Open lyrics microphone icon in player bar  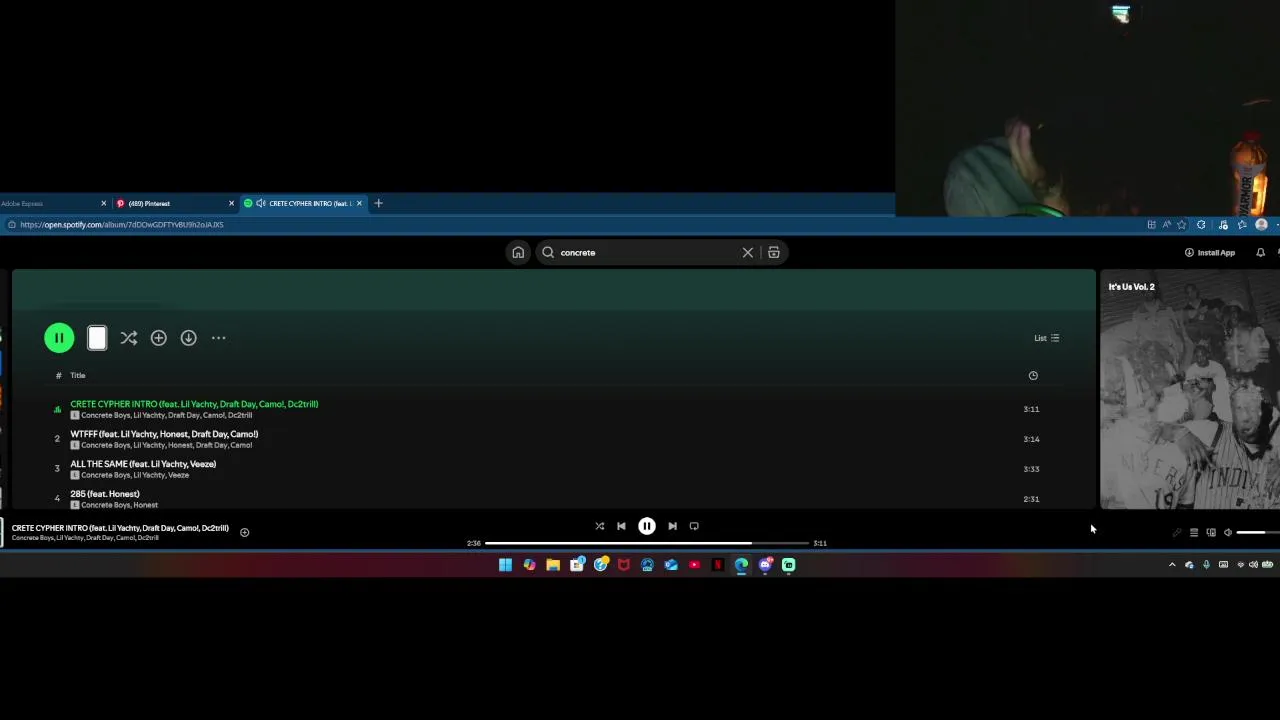coord(1176,533)
